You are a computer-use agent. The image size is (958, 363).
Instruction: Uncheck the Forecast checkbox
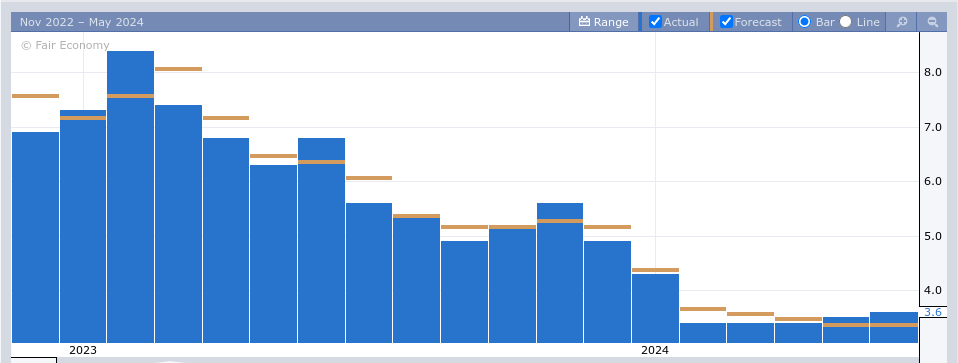pyautogui.click(x=726, y=22)
